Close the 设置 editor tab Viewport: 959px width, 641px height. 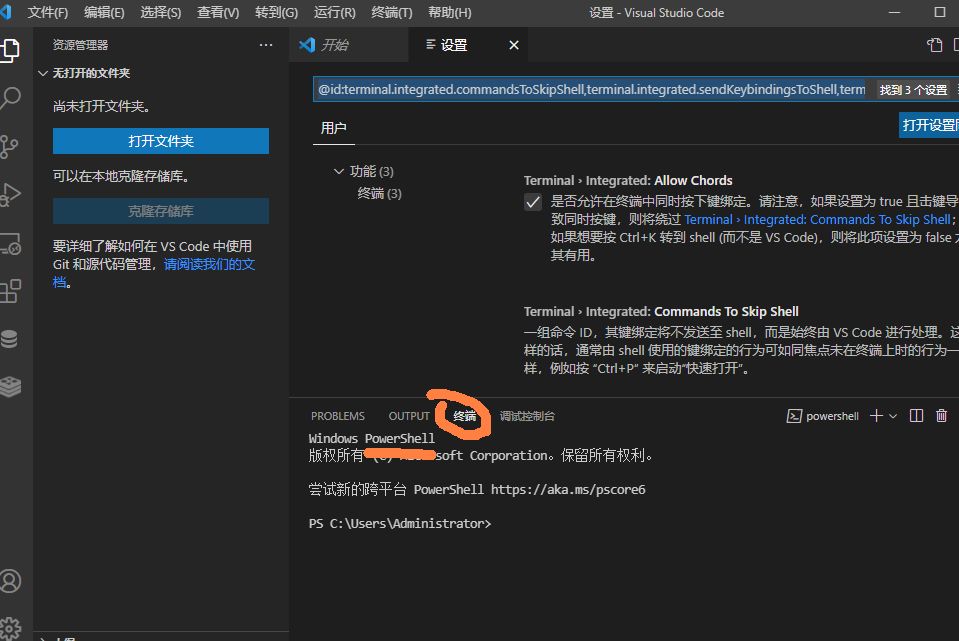pyautogui.click(x=514, y=45)
